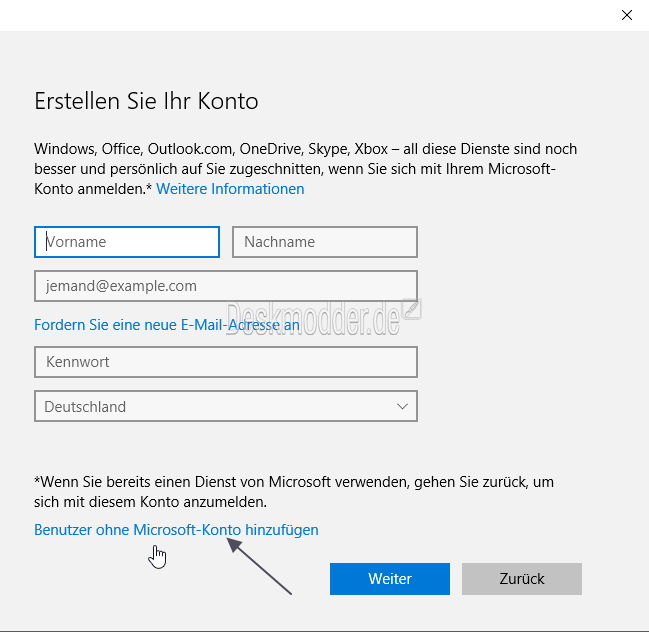Click the footnote about existing Microsoft services
Screen dimensions: 649x632
294,492
